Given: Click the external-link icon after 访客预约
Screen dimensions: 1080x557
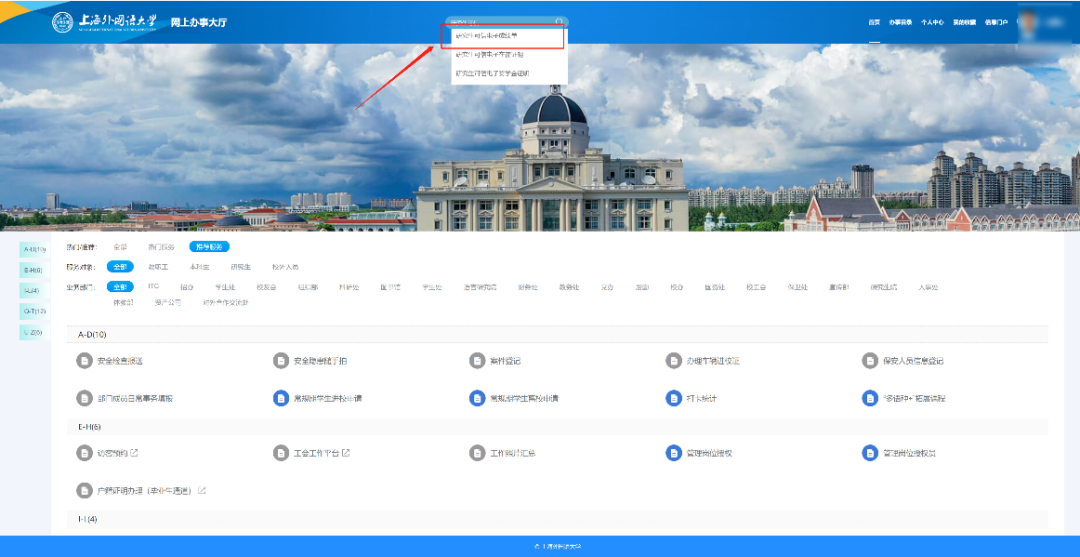Looking at the screenshot, I should (x=134, y=453).
